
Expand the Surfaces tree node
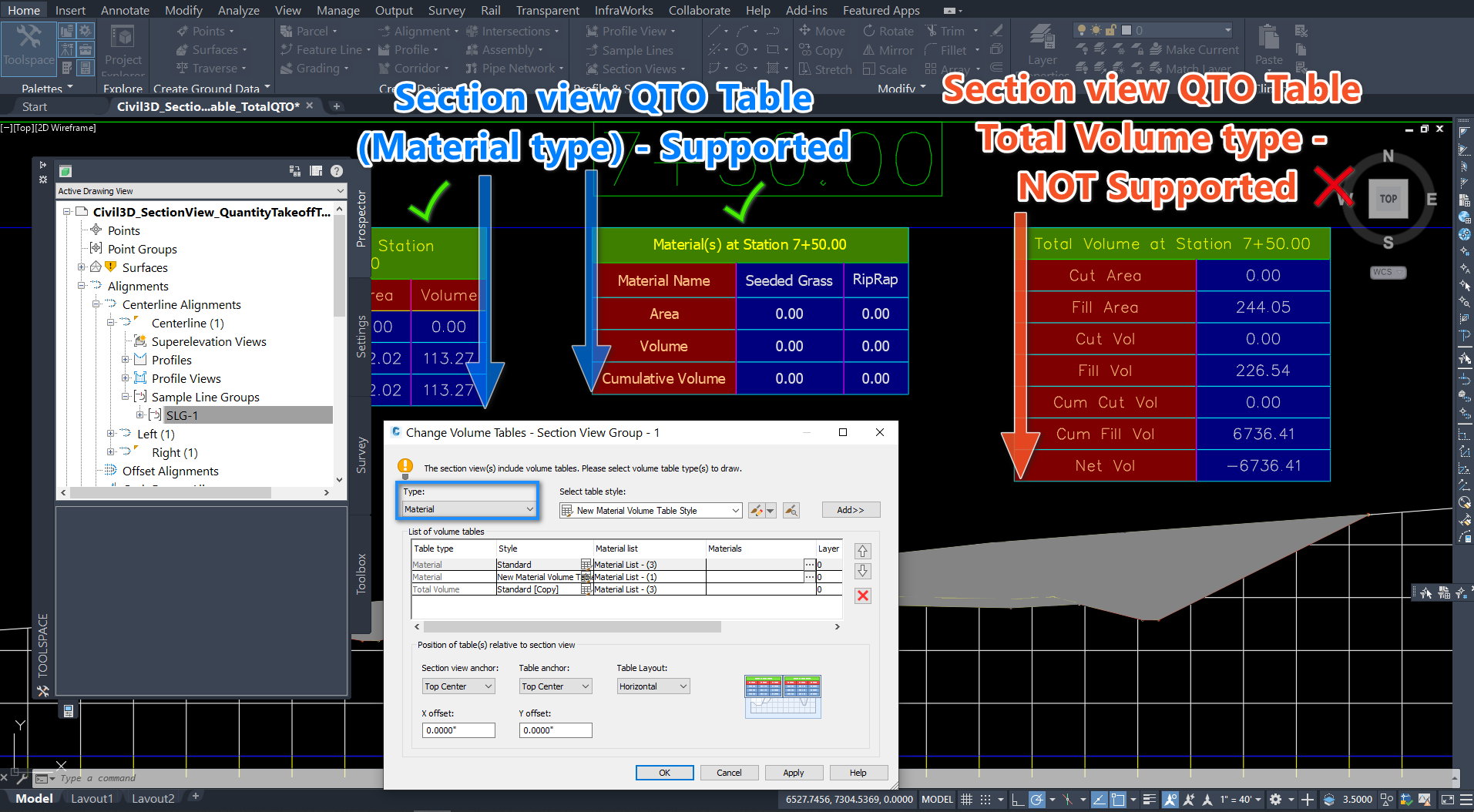[81, 267]
